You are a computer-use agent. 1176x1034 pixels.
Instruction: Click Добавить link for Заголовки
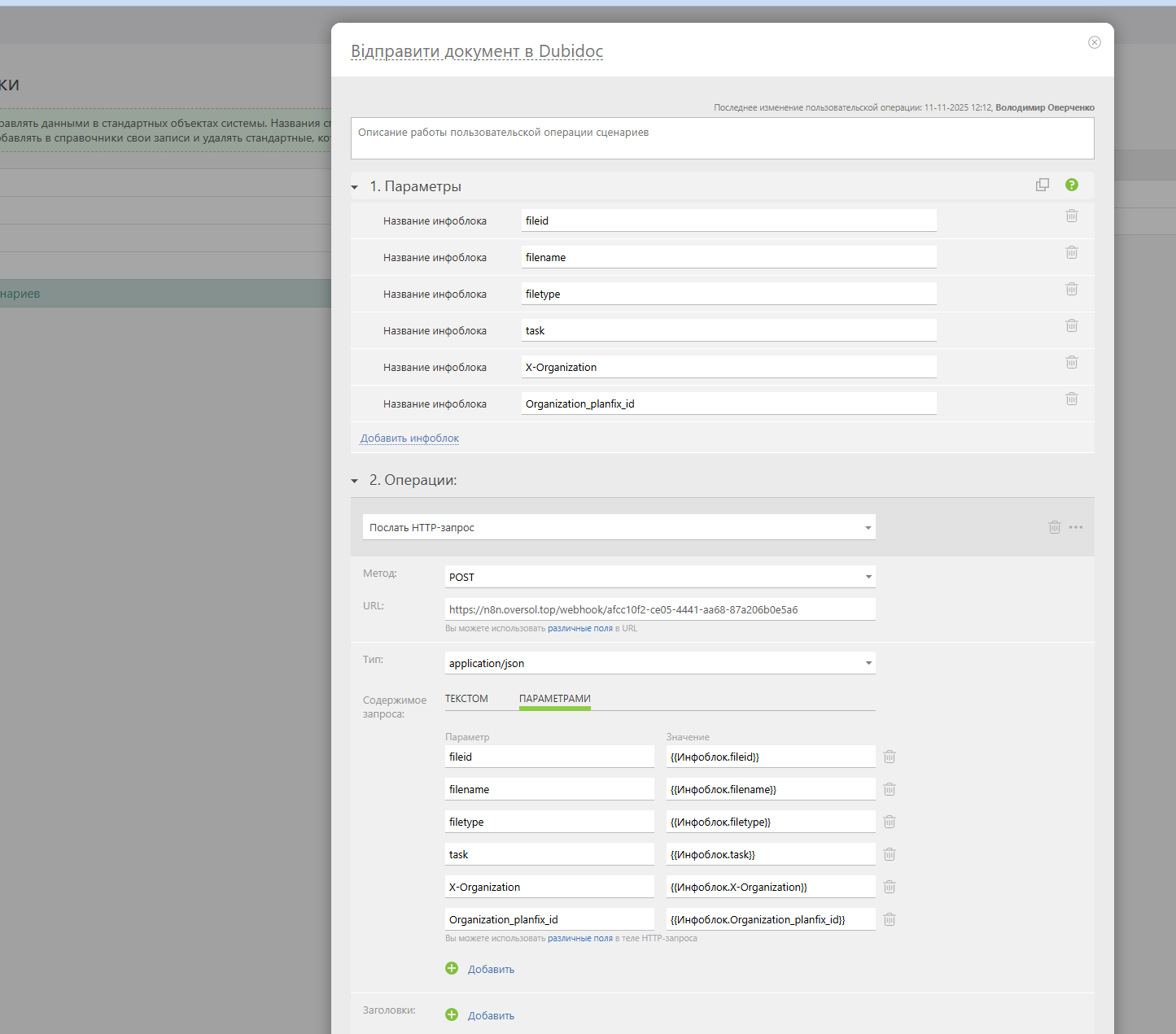click(491, 1015)
